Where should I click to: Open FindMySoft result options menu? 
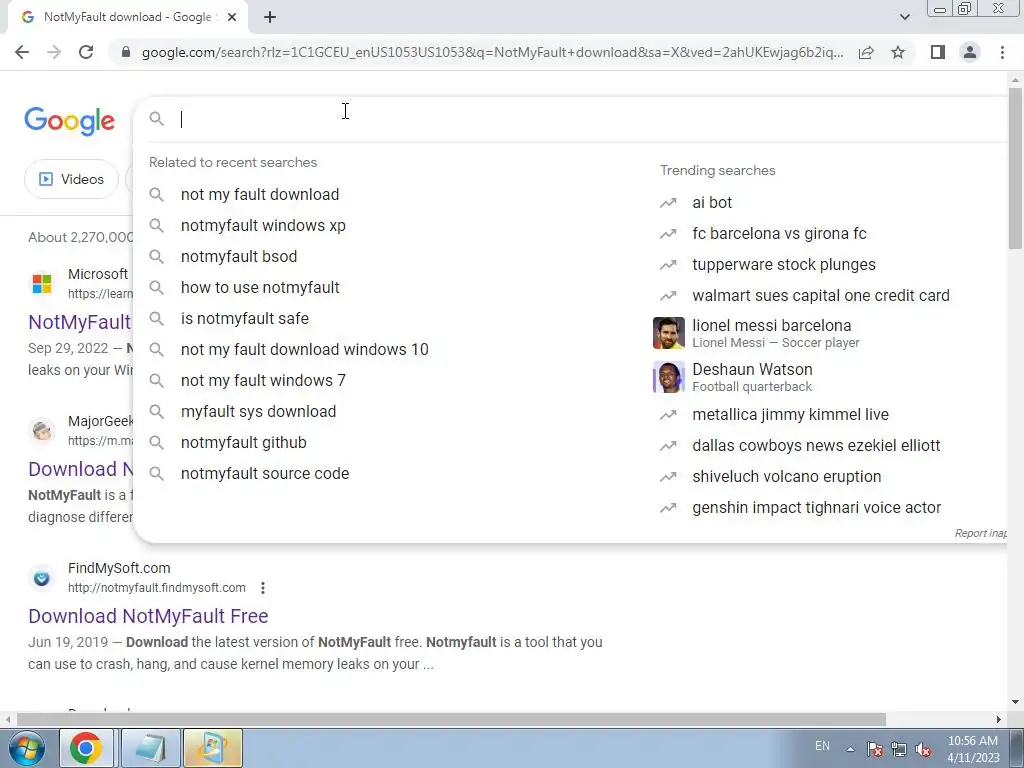click(x=263, y=588)
